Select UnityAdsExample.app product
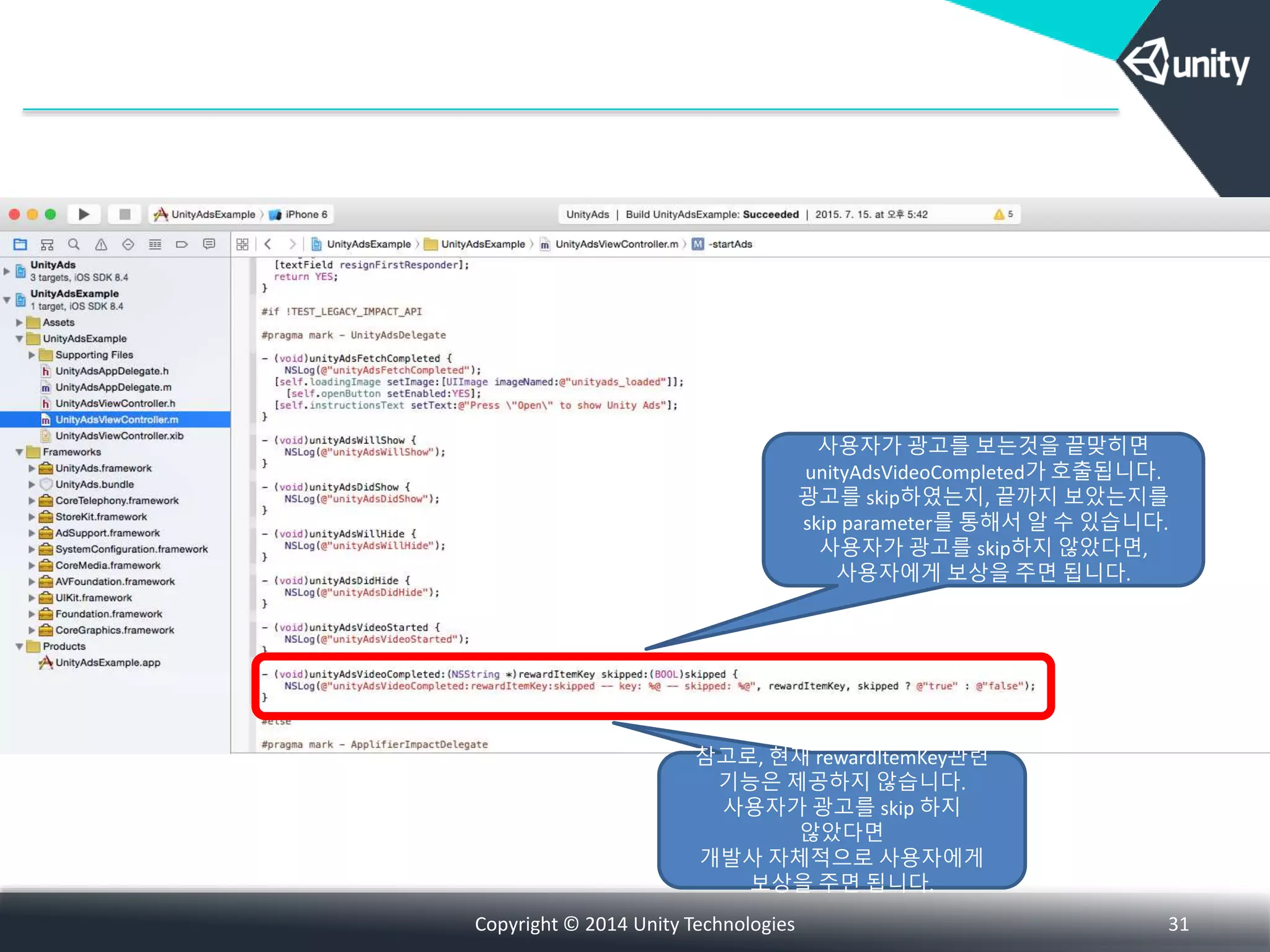 [108, 663]
